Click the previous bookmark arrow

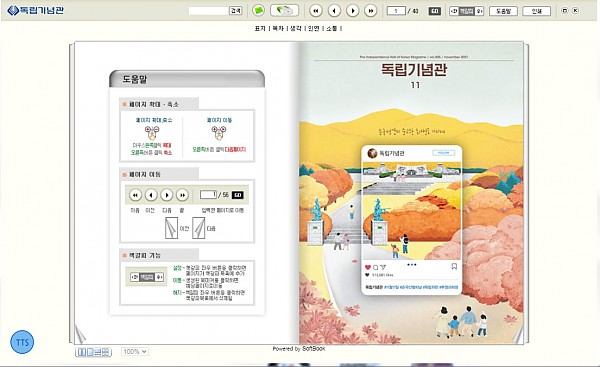(454, 11)
